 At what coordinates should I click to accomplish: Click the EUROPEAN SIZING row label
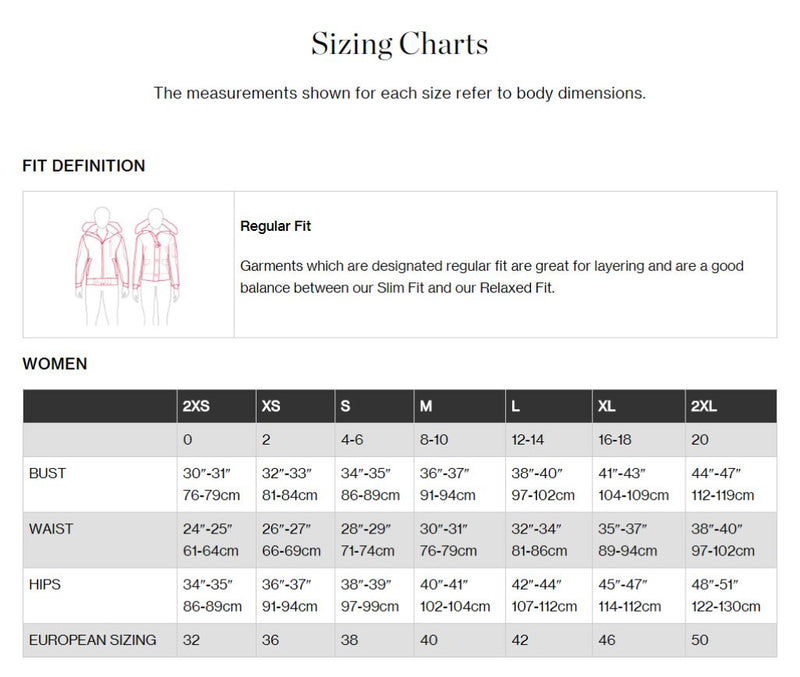[93, 640]
